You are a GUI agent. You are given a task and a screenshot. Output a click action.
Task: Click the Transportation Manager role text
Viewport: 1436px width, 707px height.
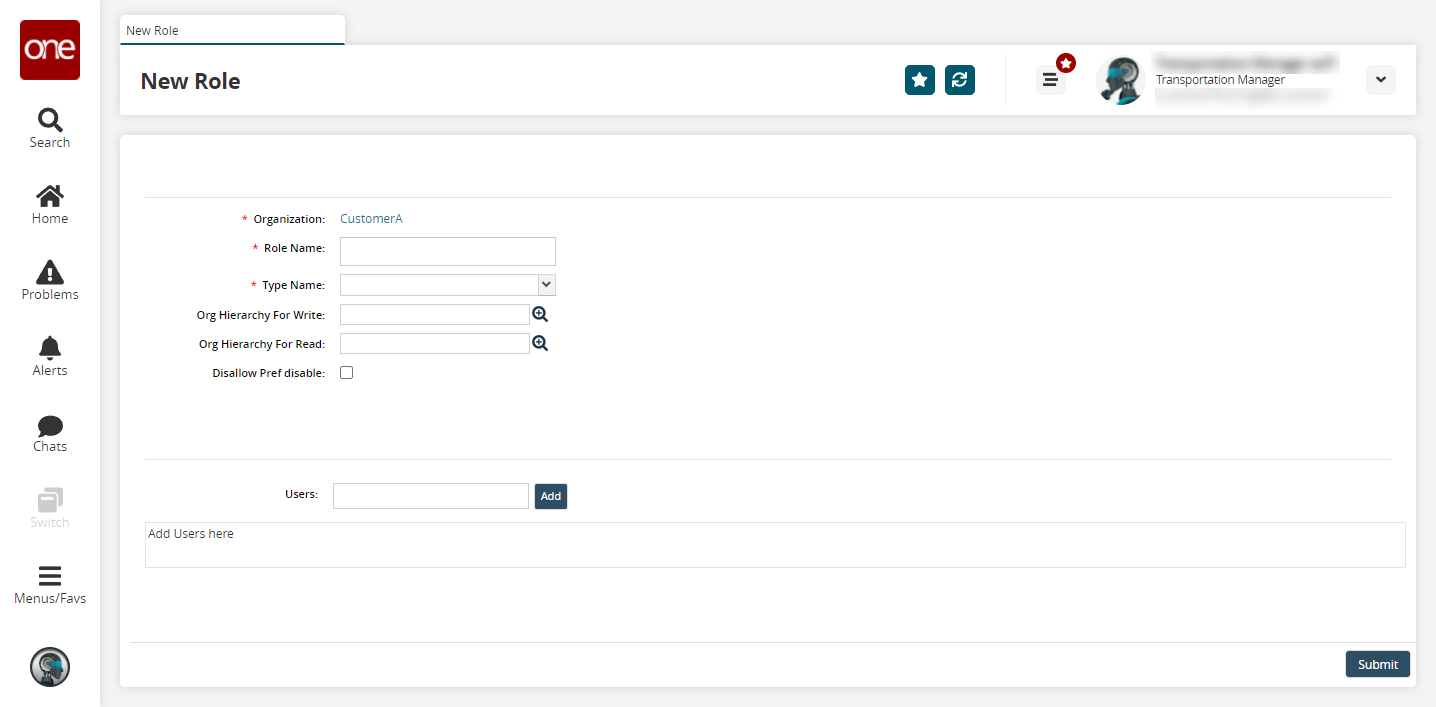tap(1220, 80)
